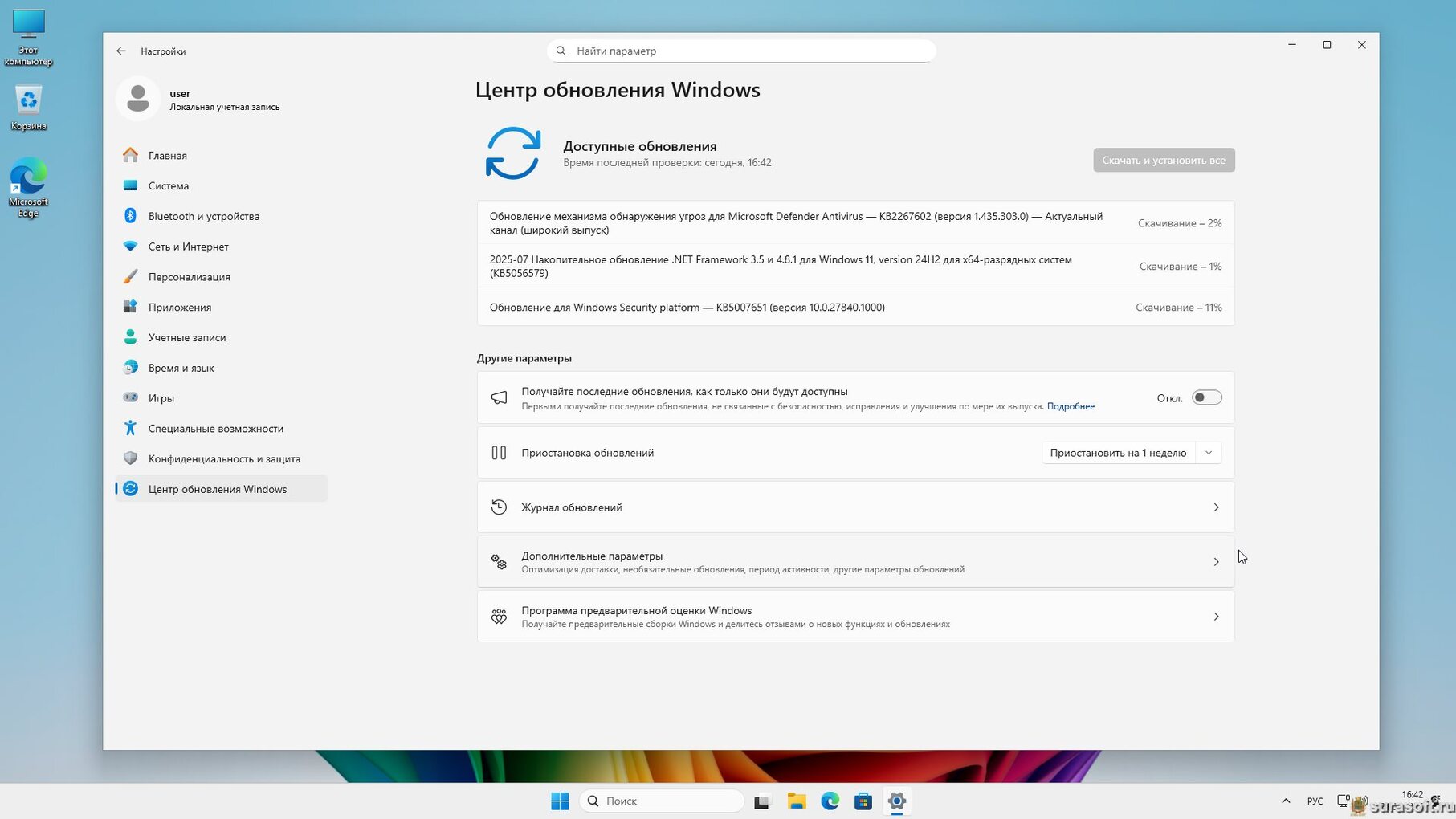Screen dimensions: 1456x819
Task: Open the Bluetooth и устройства icon
Action: click(130, 216)
